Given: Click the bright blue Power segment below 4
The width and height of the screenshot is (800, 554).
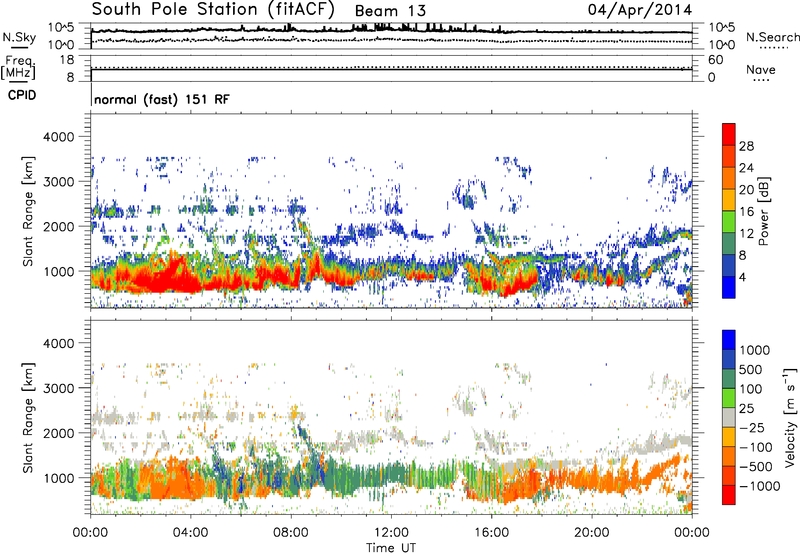Looking at the screenshot, I should (x=729, y=287).
